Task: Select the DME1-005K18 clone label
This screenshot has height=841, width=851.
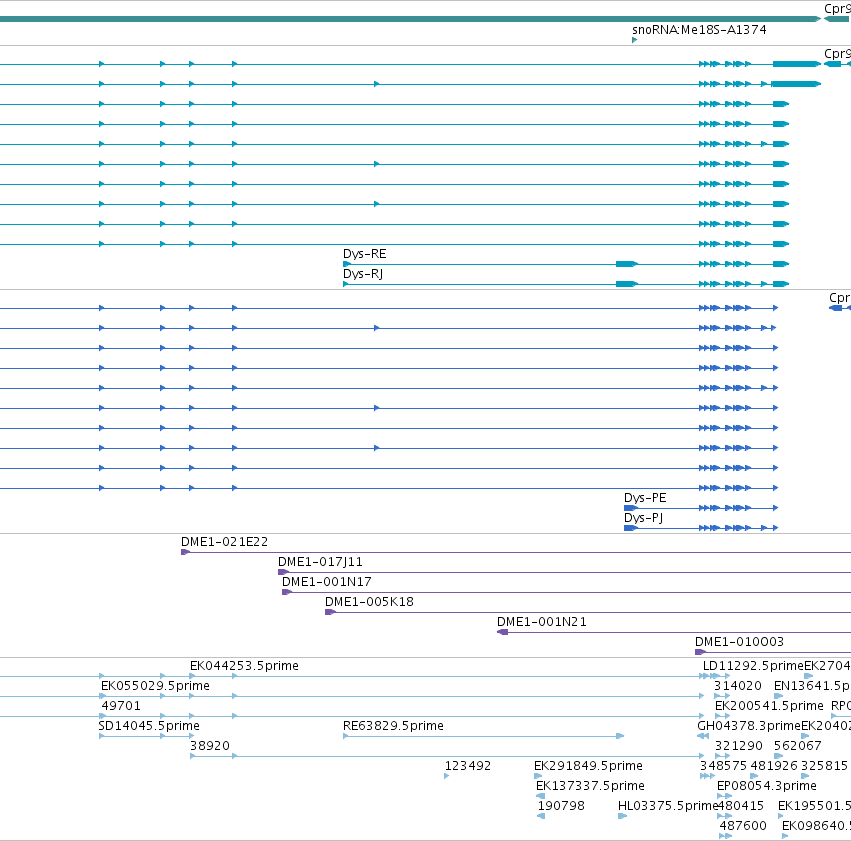Action: coord(369,602)
